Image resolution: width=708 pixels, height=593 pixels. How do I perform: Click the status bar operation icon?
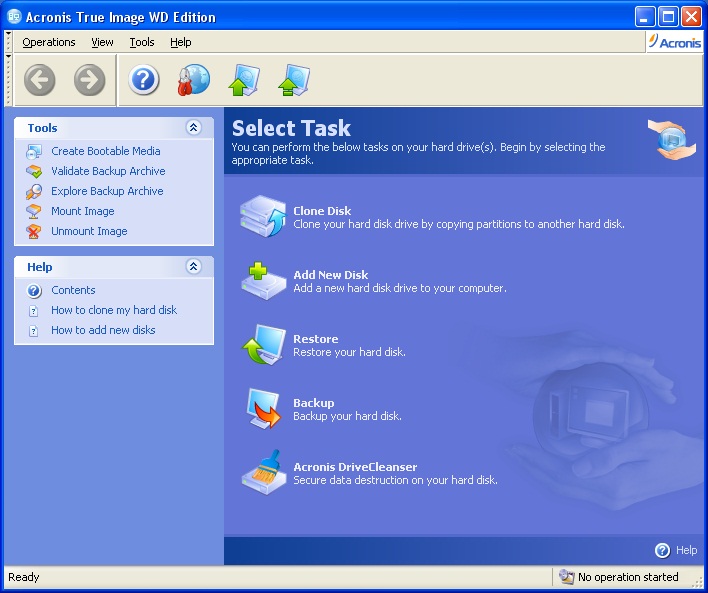point(566,577)
